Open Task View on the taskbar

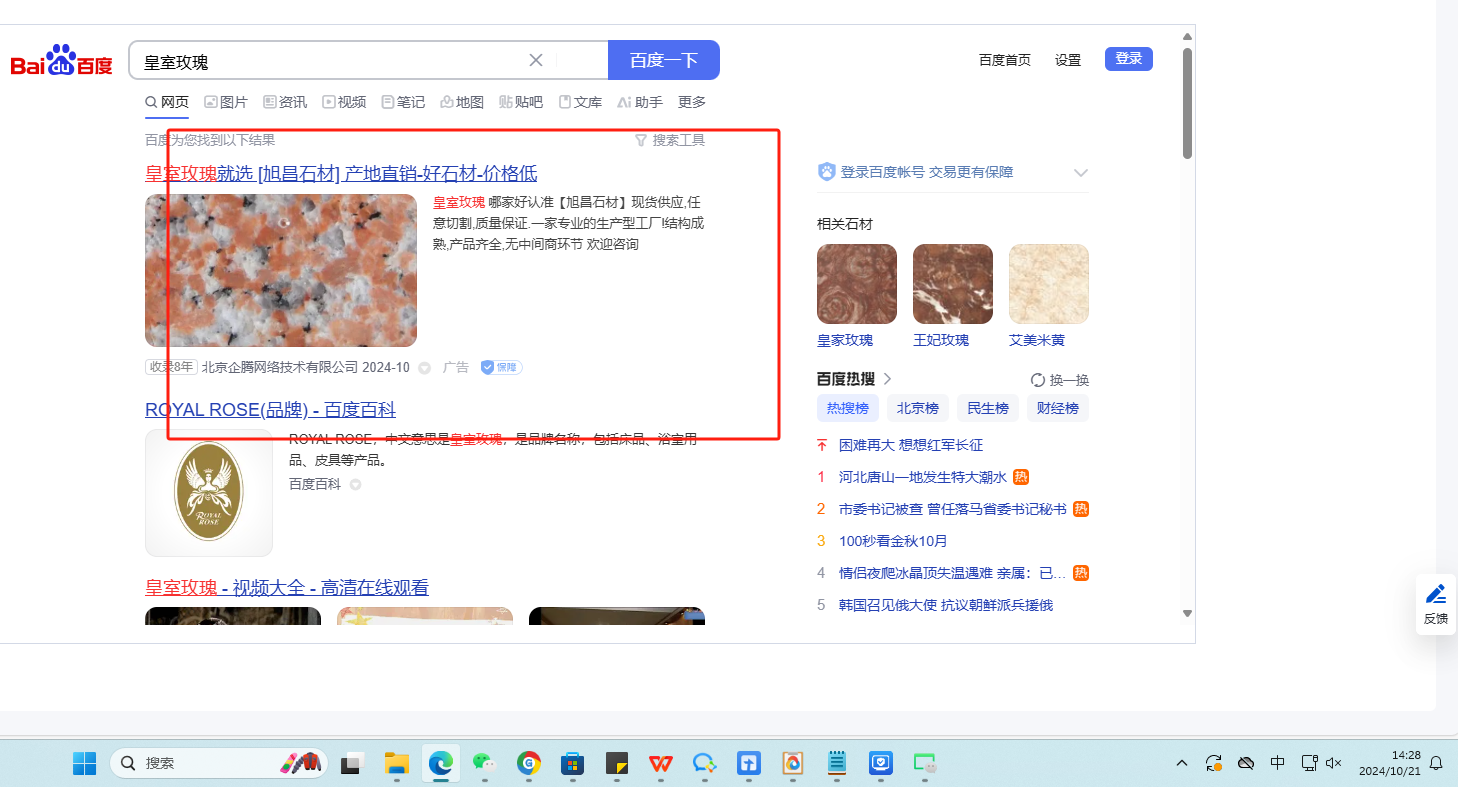pos(351,763)
